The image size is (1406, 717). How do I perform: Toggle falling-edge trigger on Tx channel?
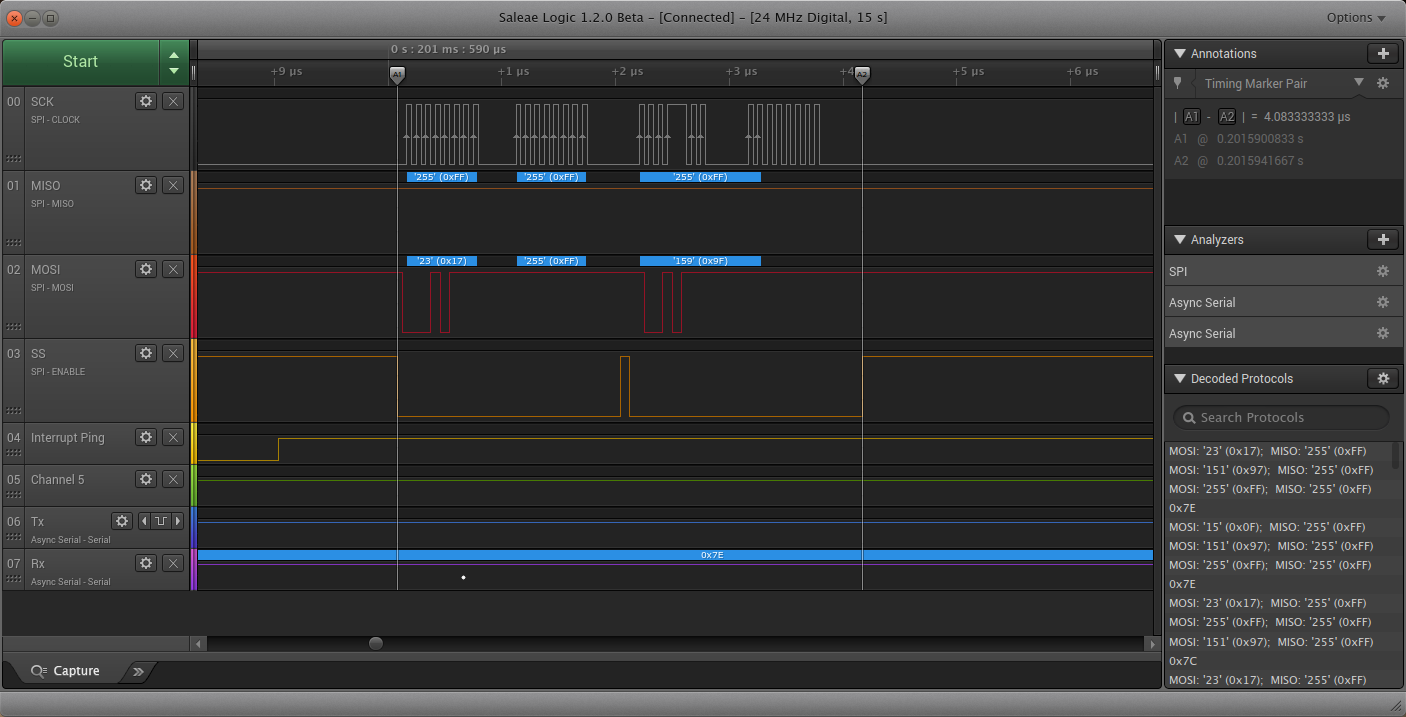pos(160,521)
